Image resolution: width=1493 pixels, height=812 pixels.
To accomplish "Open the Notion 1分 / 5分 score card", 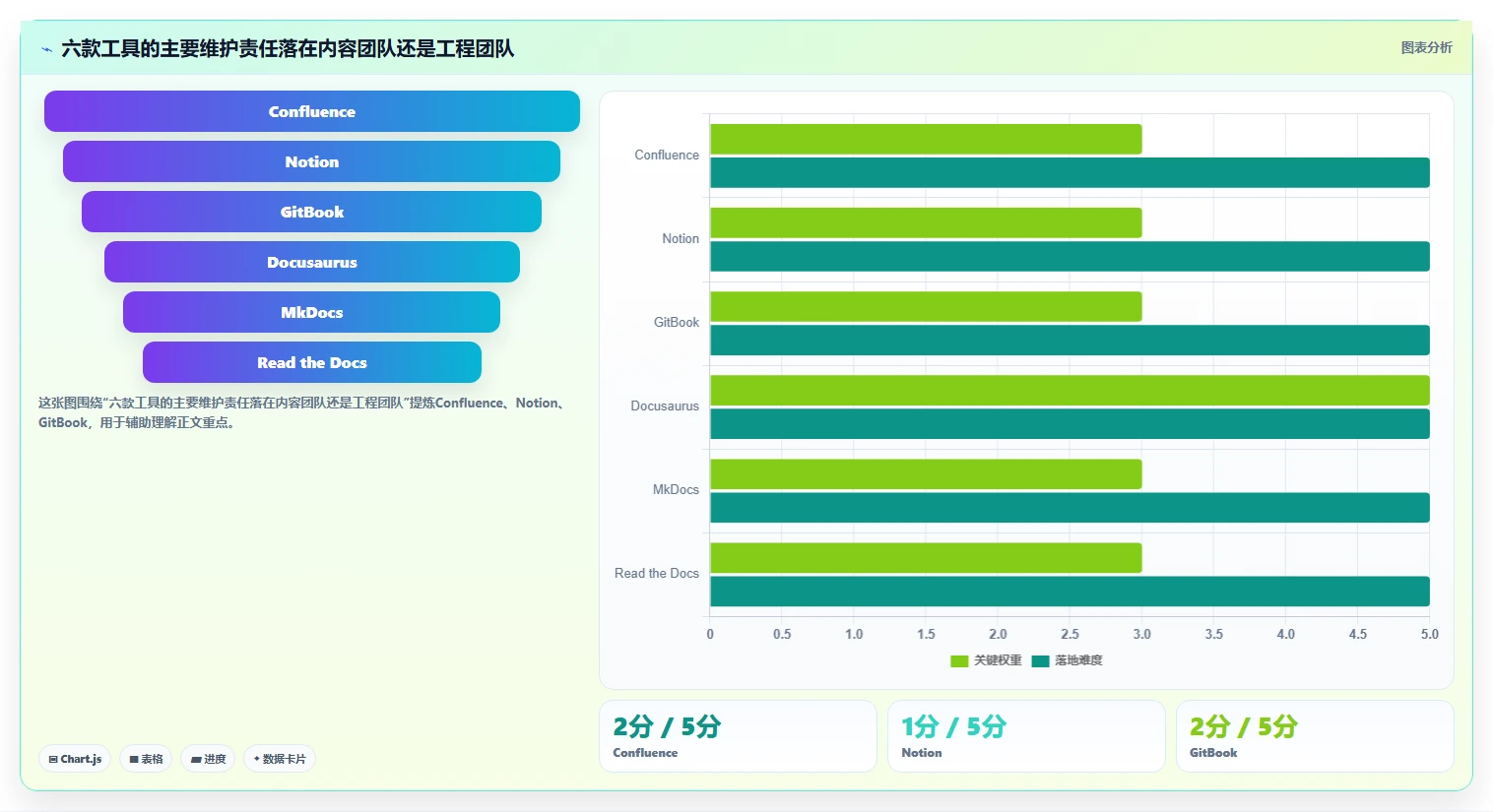I will tap(1026, 736).
